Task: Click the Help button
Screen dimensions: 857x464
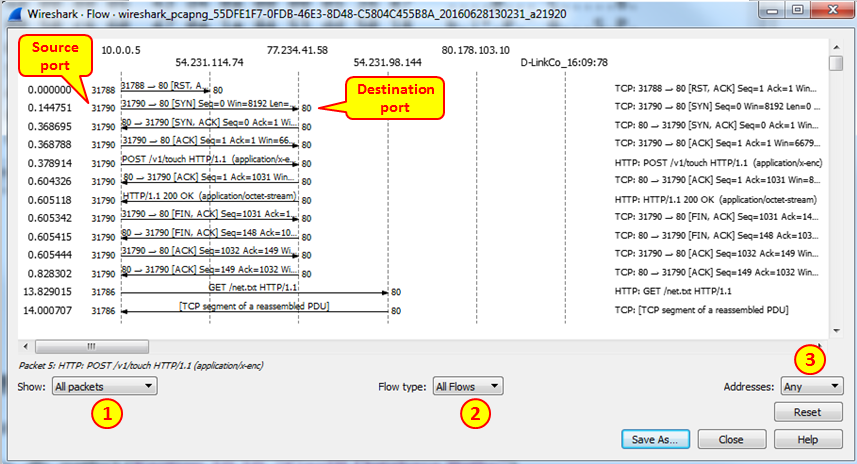Action: (808, 439)
